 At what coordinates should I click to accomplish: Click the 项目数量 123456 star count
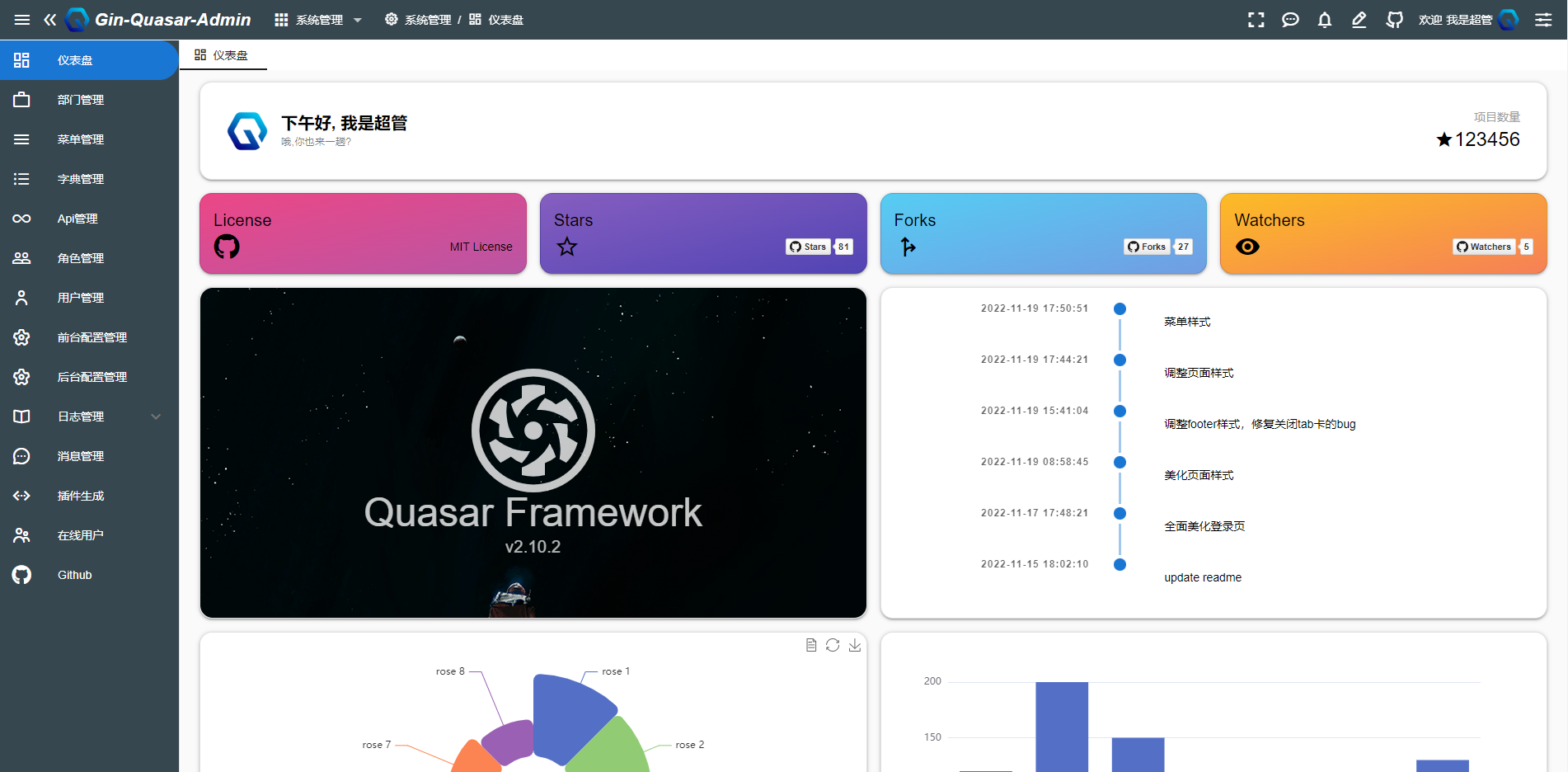pos(1478,139)
